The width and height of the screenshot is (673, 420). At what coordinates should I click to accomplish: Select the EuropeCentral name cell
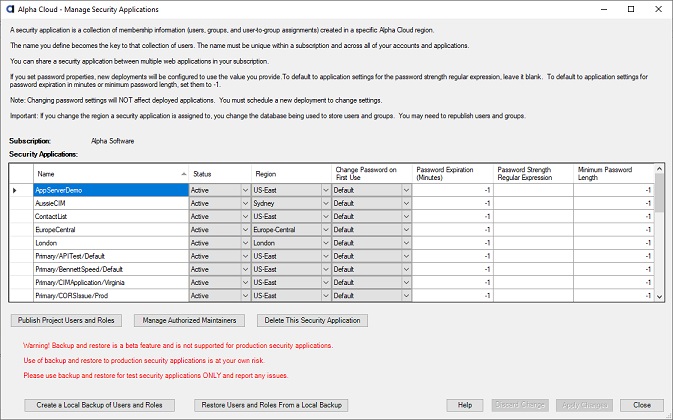coord(111,230)
